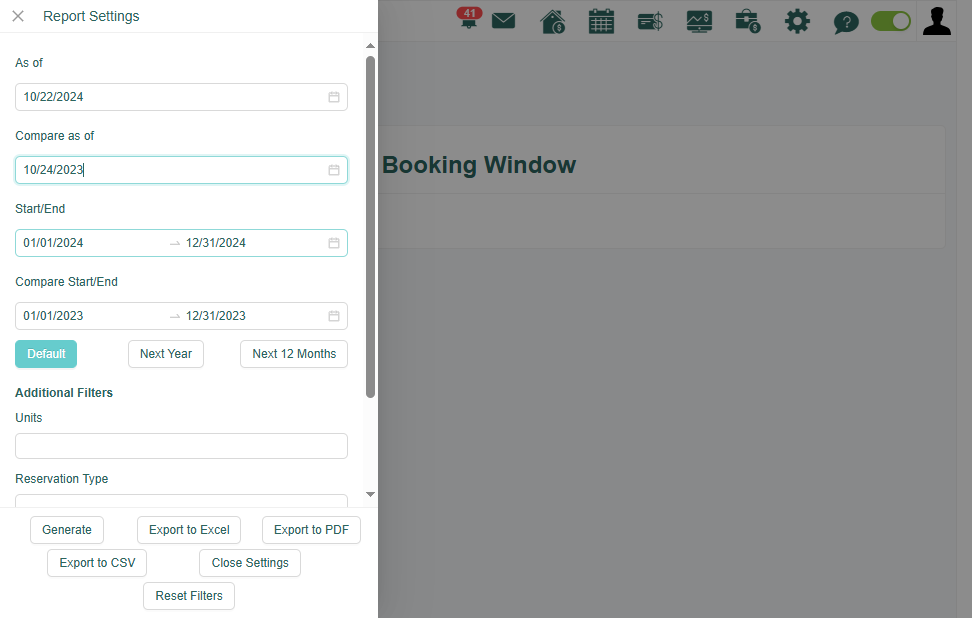Click Export to CSV
Image resolution: width=972 pixels, height=618 pixels.
pos(97,563)
